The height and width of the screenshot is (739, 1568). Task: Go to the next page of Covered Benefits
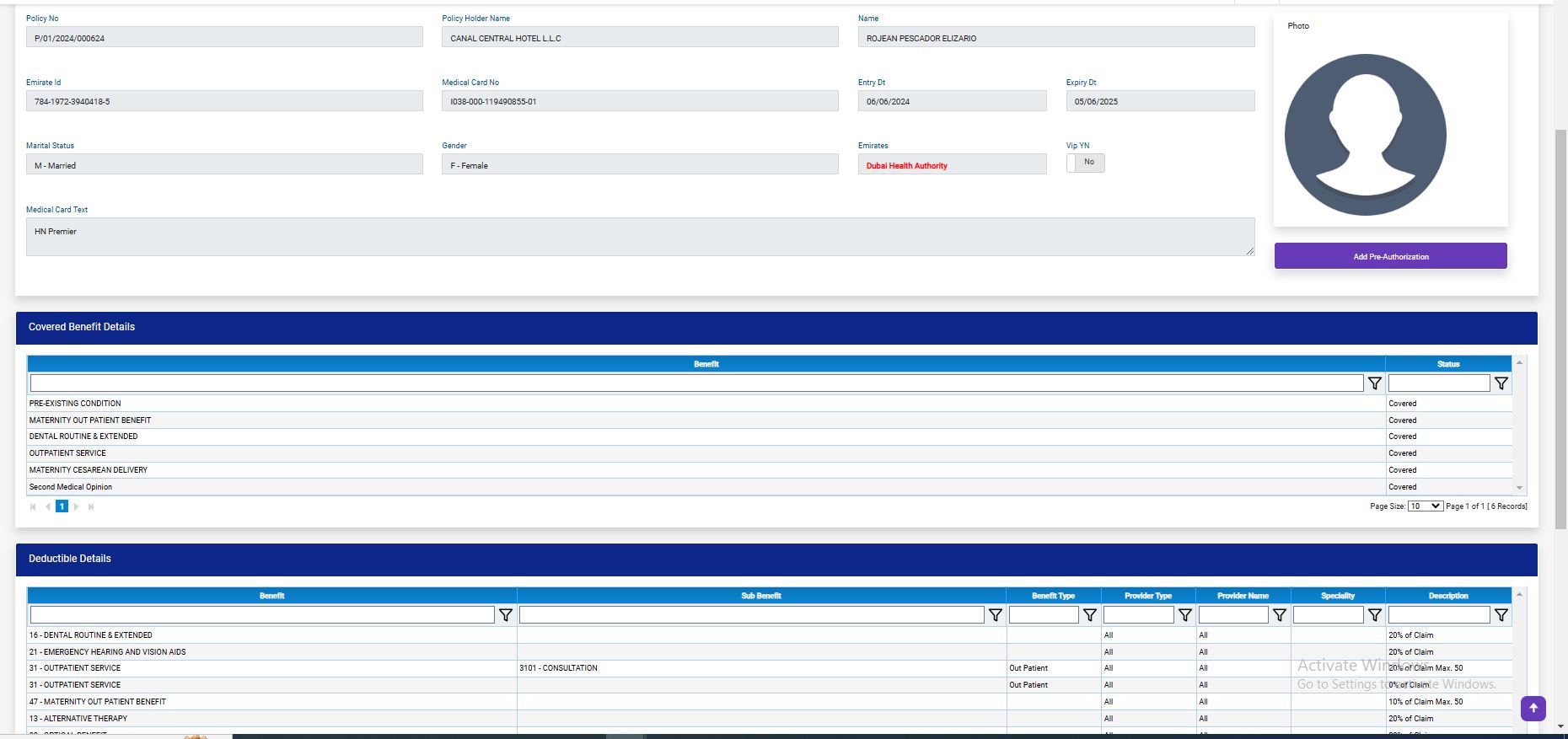tap(76, 506)
